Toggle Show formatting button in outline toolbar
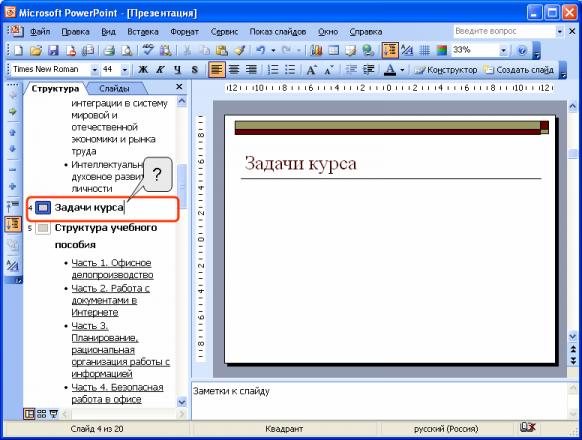The height and width of the screenshot is (440, 582). pyautogui.click(x=12, y=265)
